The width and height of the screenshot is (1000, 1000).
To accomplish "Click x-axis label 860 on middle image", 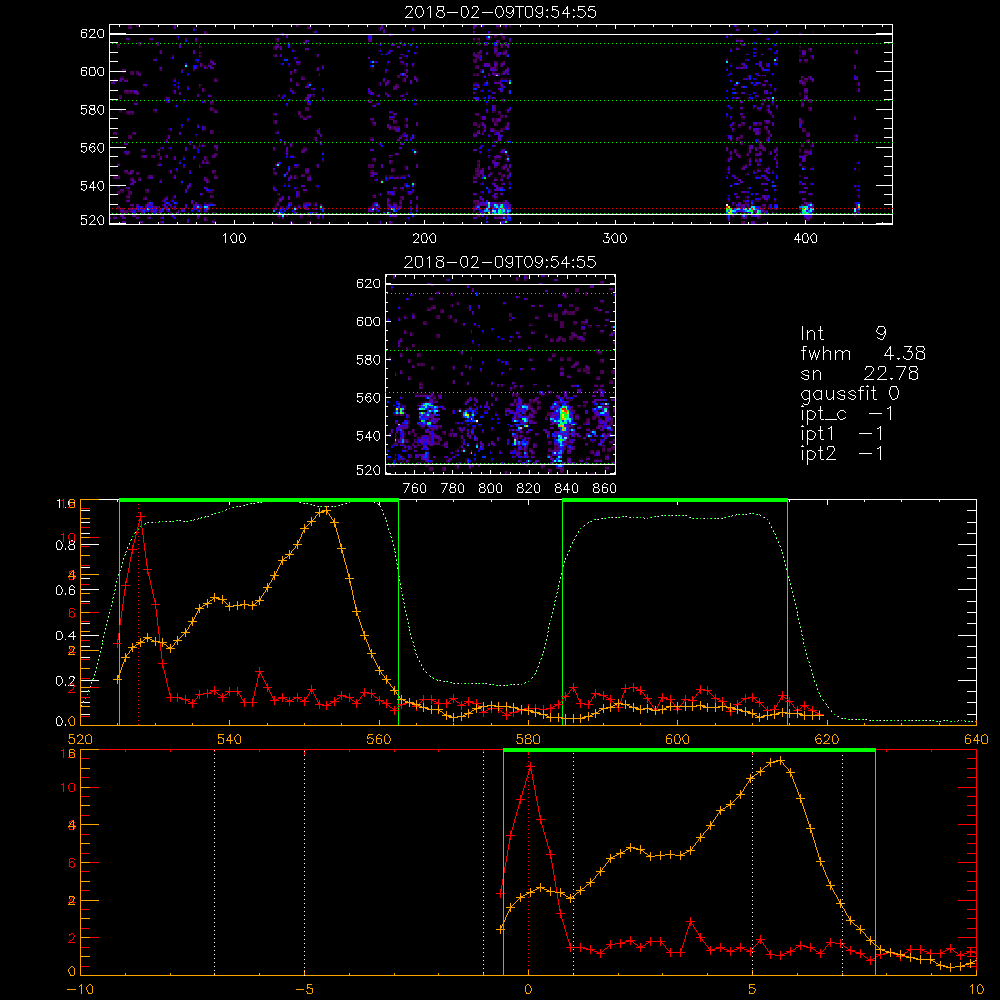I will tap(605, 489).
